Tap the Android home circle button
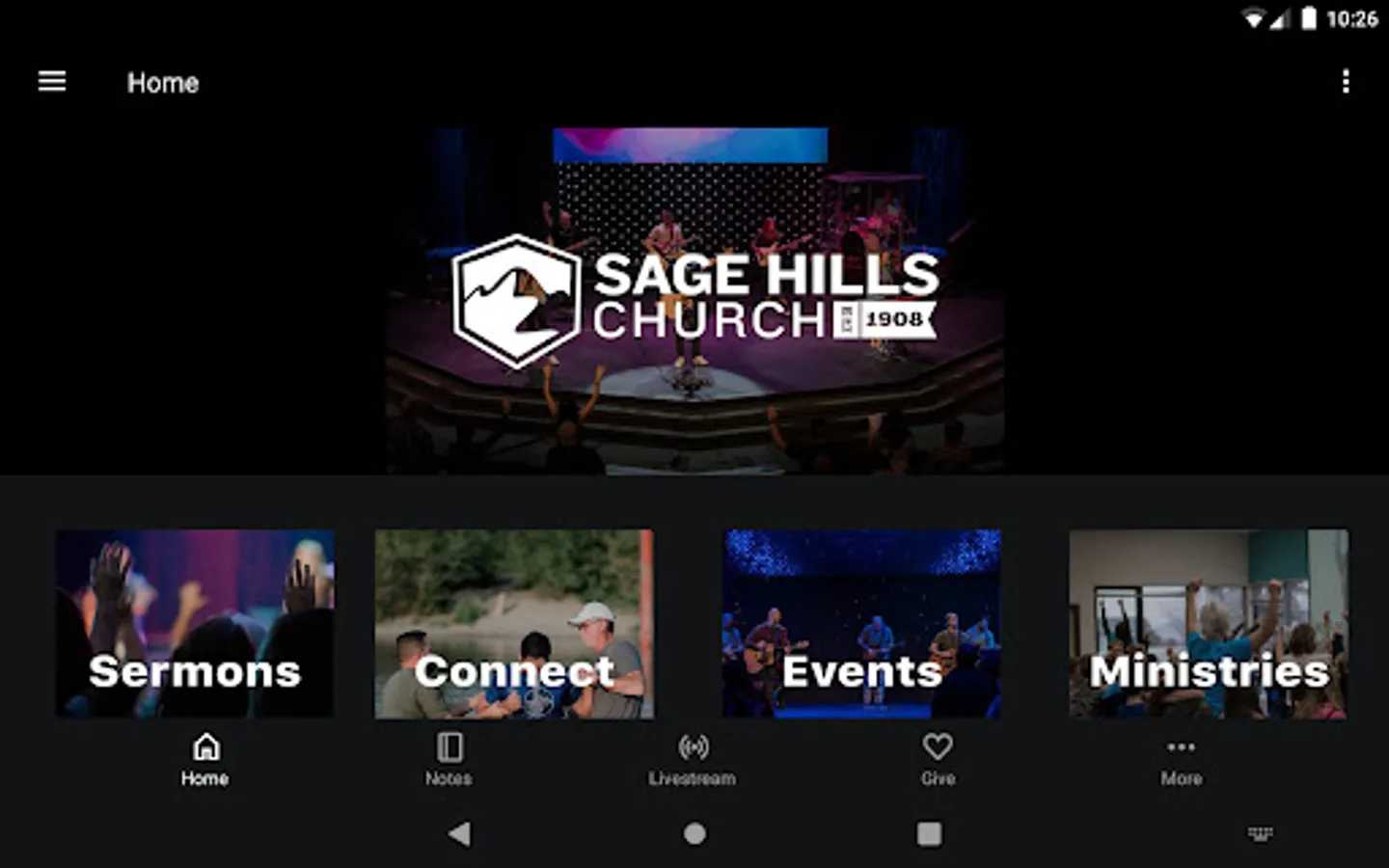The image size is (1389, 868). coord(694,833)
